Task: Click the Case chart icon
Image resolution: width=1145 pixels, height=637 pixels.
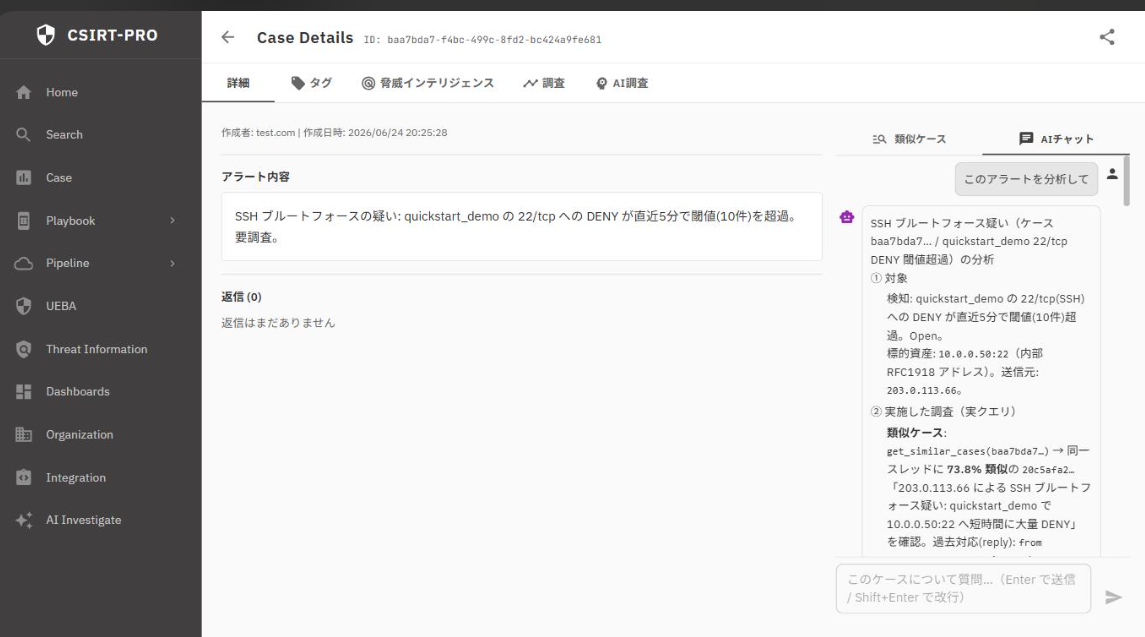Action: click(x=23, y=178)
